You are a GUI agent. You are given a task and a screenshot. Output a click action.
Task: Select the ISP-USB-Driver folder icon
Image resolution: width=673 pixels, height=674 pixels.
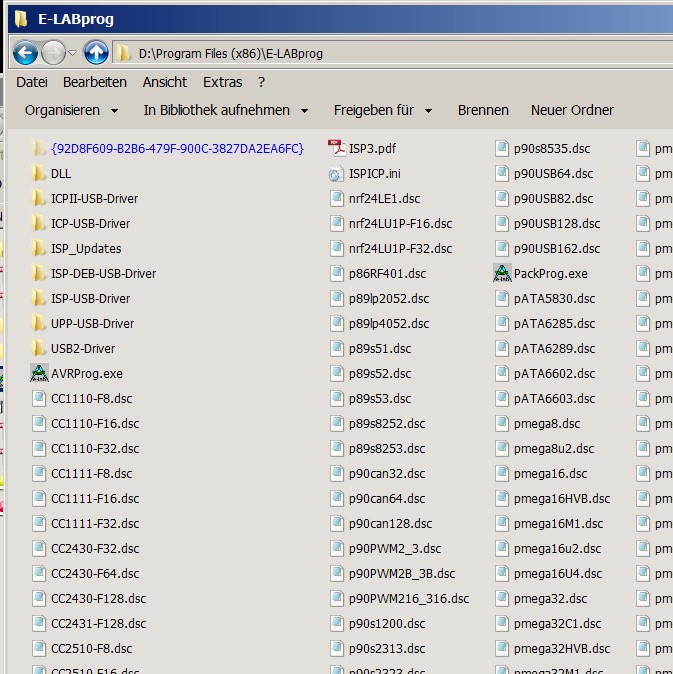(x=39, y=298)
